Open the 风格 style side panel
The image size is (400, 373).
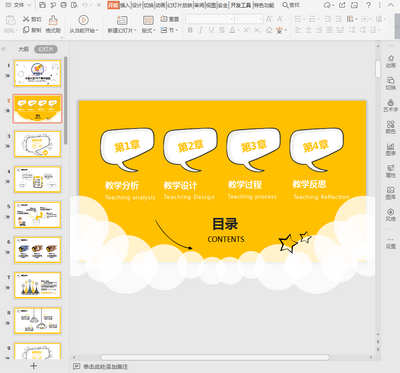391,215
